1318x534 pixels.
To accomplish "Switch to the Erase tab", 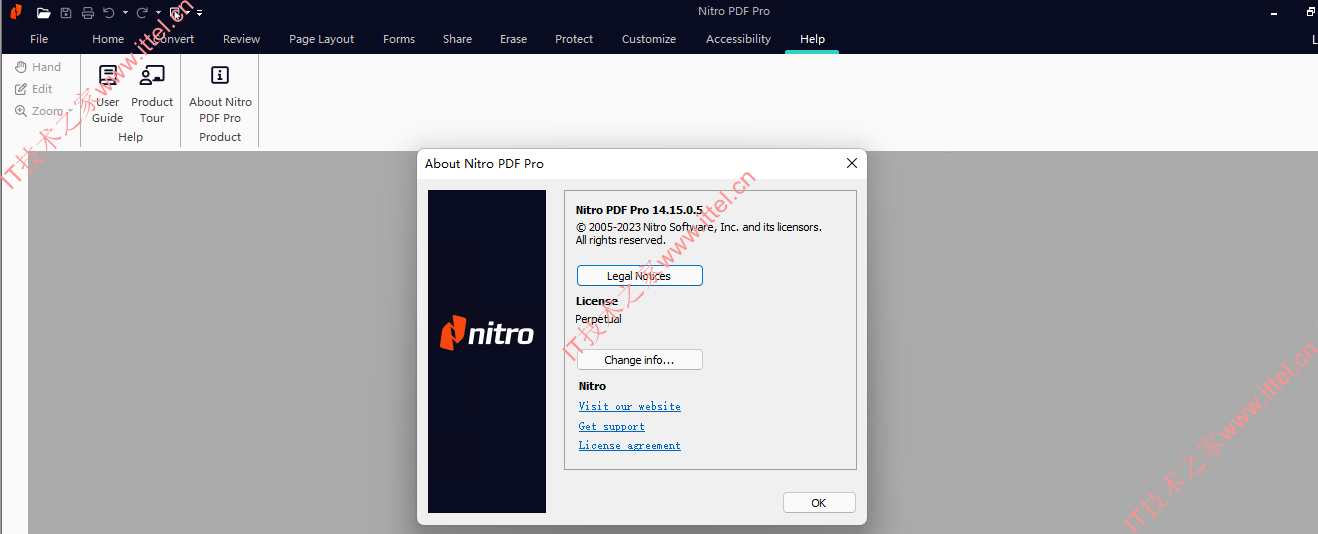I will [513, 39].
